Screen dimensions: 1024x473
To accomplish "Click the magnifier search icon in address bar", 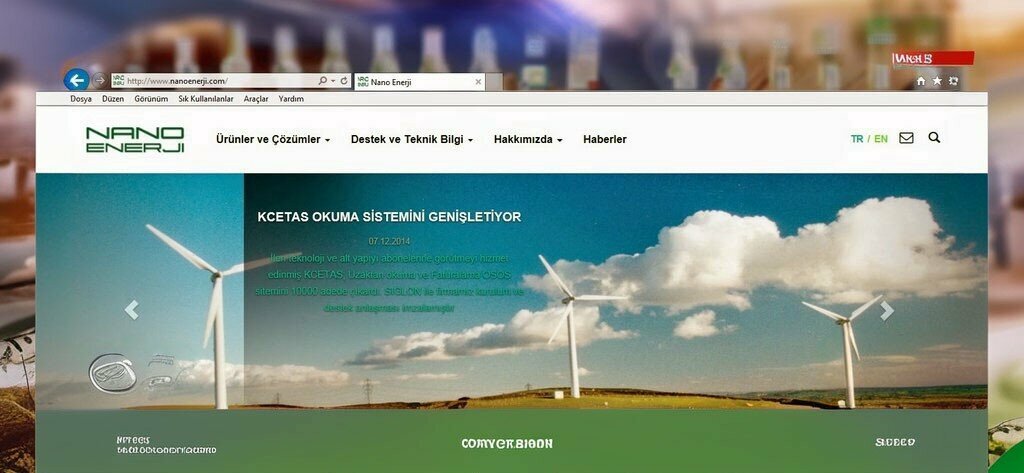I will (323, 81).
